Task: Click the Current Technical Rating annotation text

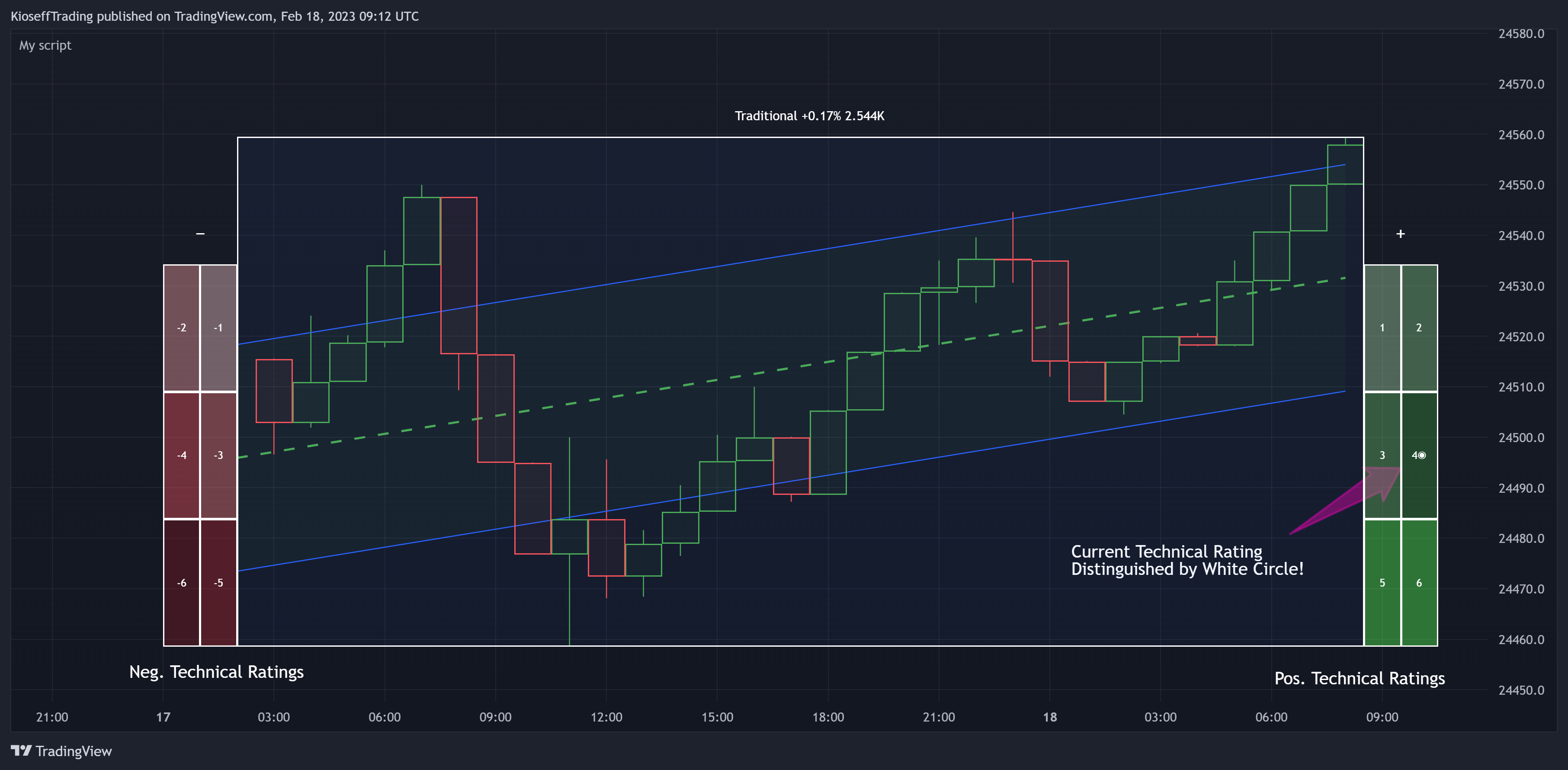Action: [1187, 560]
